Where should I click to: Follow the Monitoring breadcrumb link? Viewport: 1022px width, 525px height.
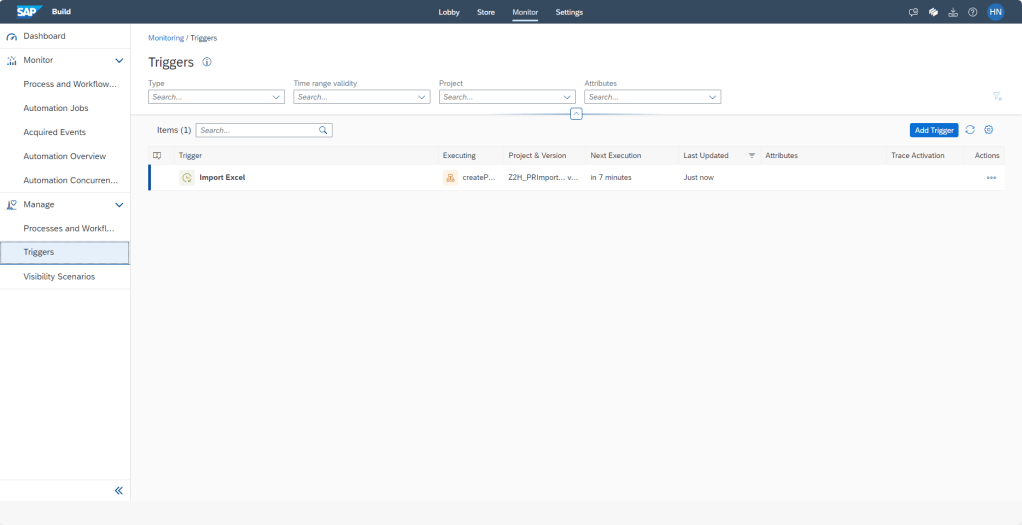(166, 38)
